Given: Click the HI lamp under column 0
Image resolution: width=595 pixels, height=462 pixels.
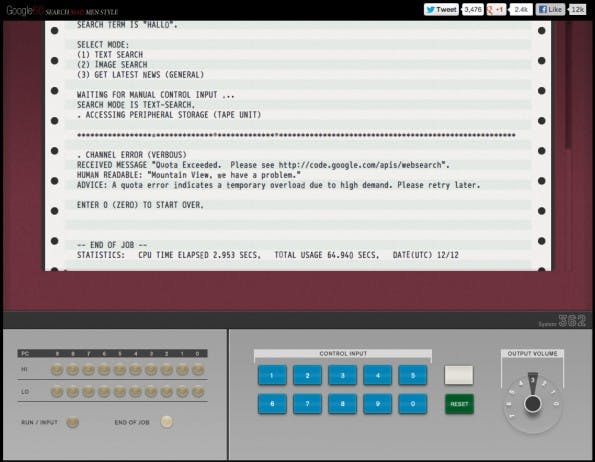Looking at the screenshot, I should coord(198,369).
